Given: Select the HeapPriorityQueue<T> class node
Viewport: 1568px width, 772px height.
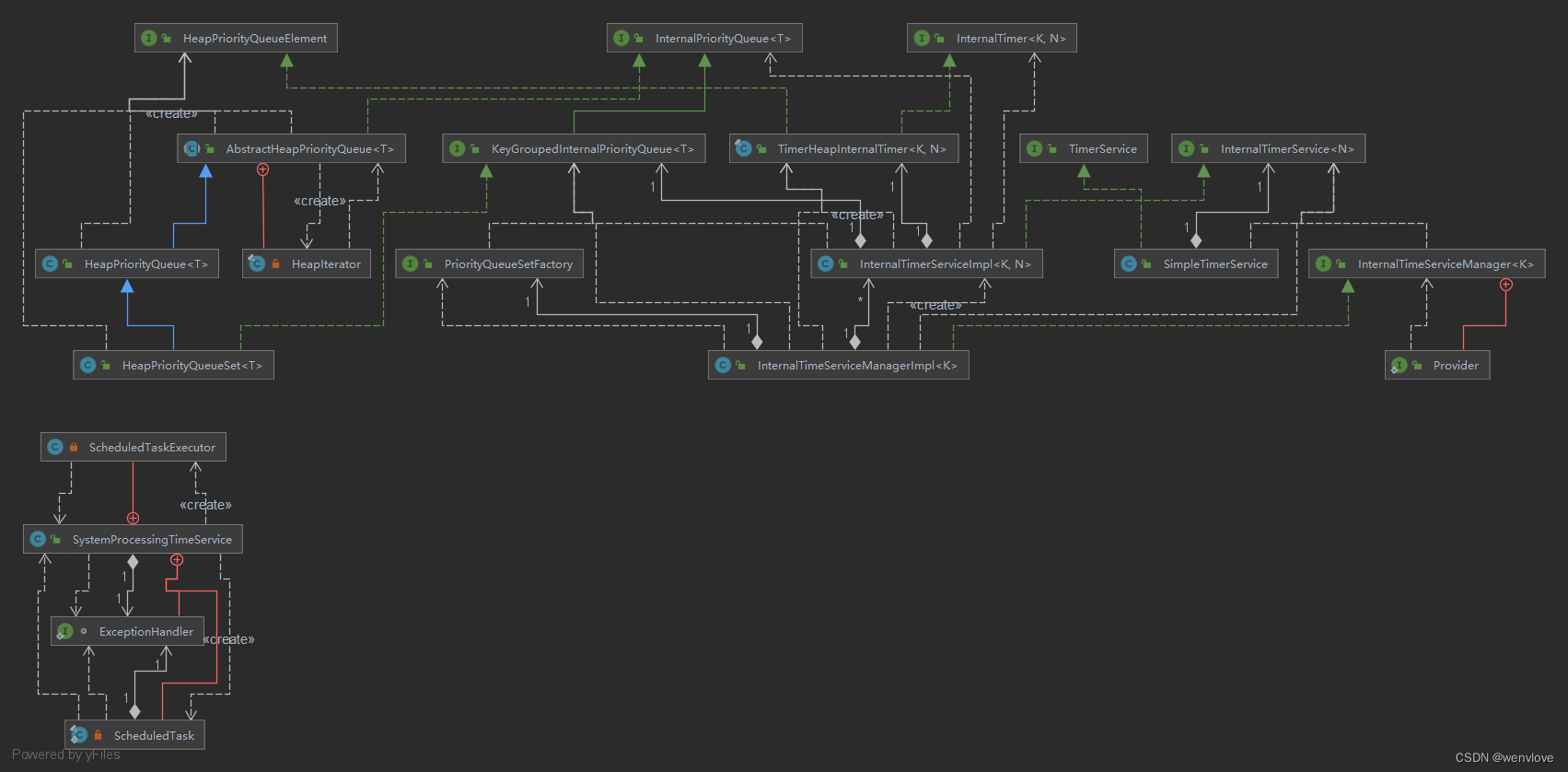Looking at the screenshot, I should coord(127,263).
